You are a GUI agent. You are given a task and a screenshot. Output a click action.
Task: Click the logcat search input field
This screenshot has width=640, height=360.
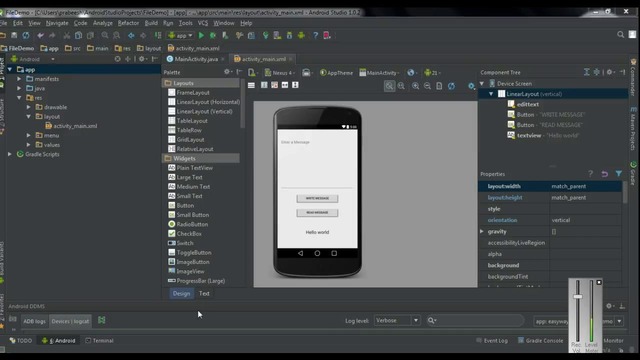476,320
